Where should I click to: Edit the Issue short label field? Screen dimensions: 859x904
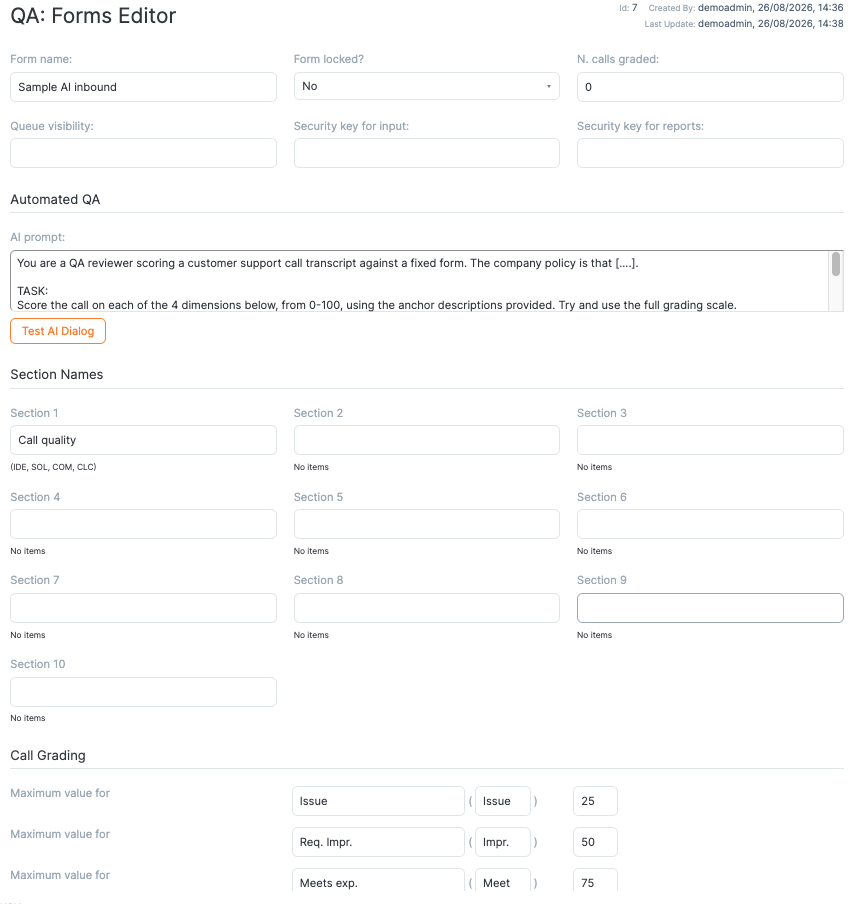coord(503,801)
